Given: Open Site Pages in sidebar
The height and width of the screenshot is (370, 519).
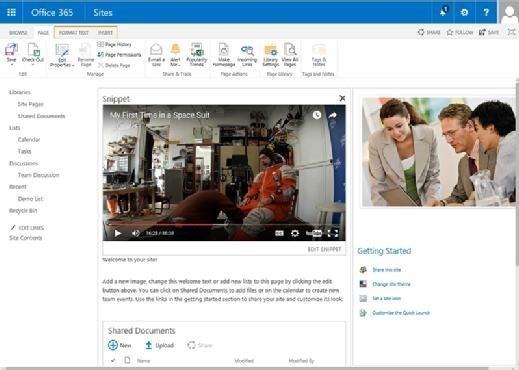Looking at the screenshot, I should point(31,104).
